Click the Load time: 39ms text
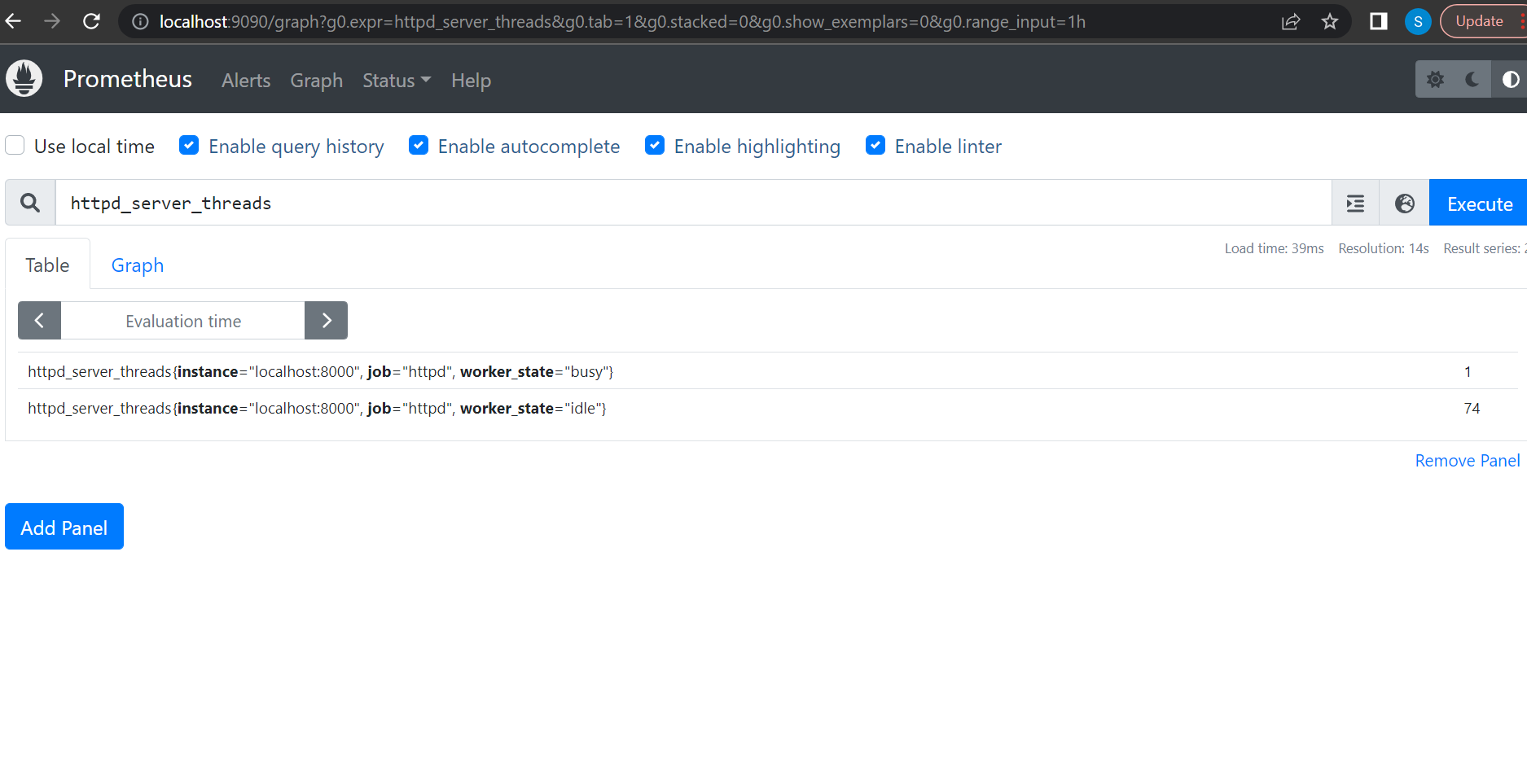The height and width of the screenshot is (784, 1527). click(x=1275, y=248)
